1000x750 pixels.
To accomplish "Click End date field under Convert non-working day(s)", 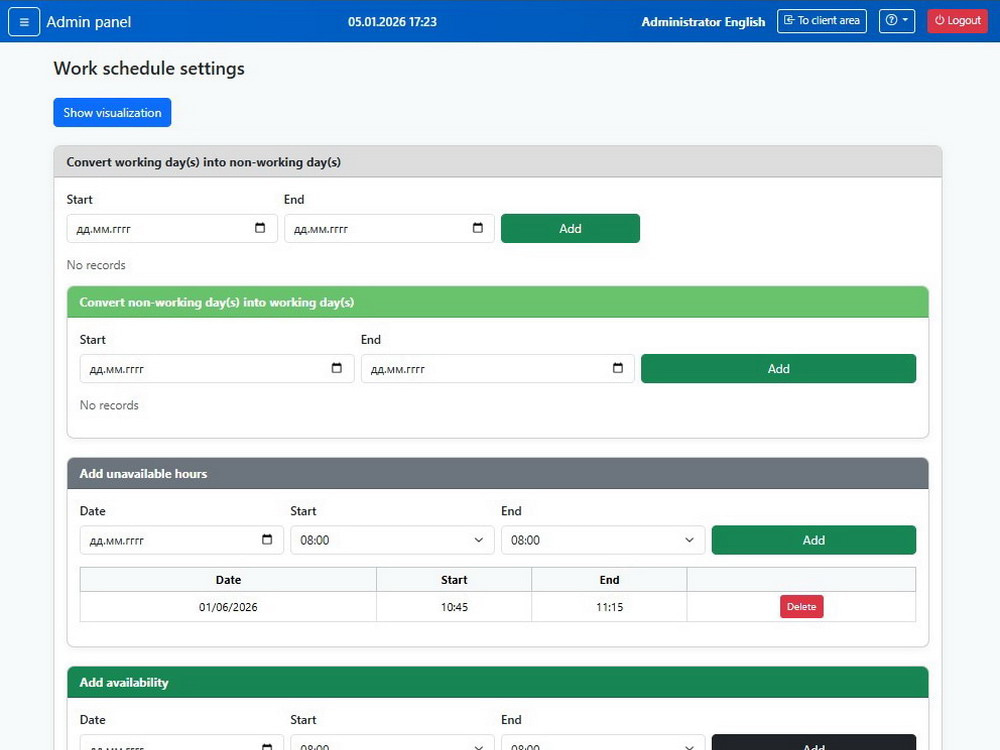I will (497, 369).
